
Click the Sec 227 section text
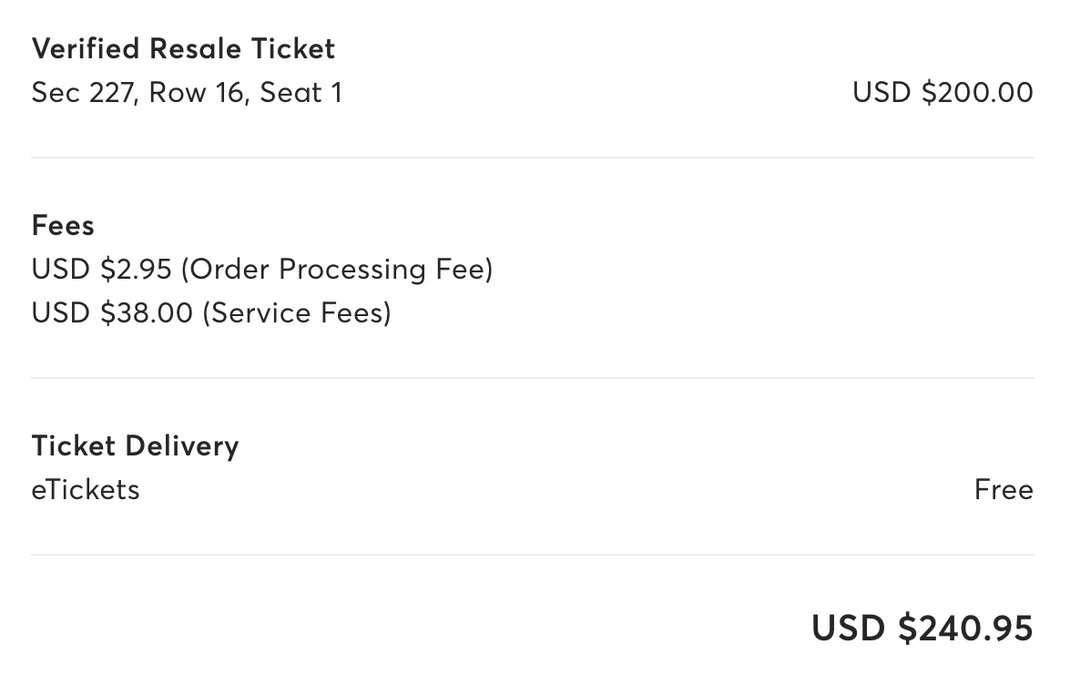(x=84, y=93)
